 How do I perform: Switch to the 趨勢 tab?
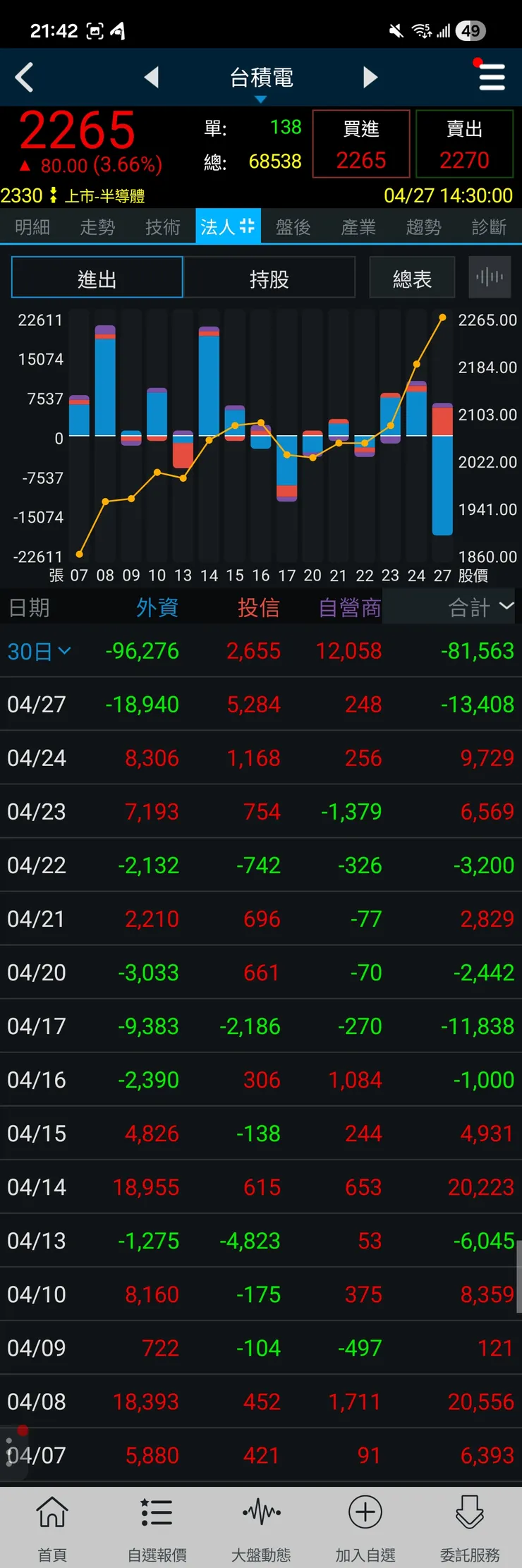pos(424,226)
